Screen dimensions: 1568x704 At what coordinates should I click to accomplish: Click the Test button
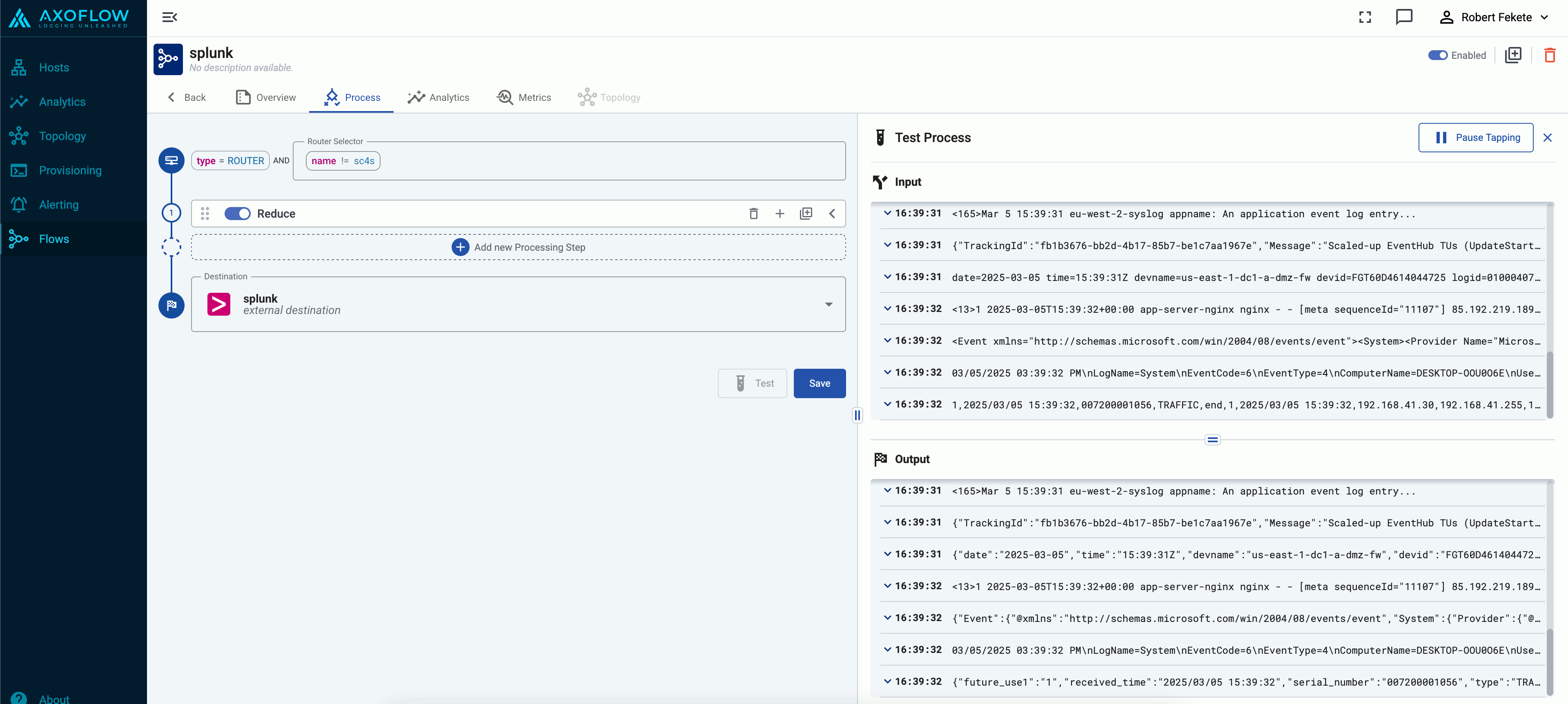click(x=752, y=383)
